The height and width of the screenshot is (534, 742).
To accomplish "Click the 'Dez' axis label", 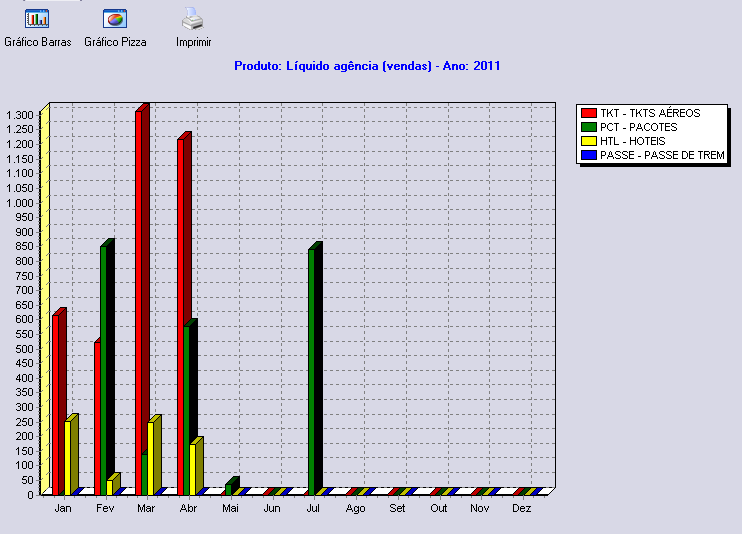I will coord(521,508).
